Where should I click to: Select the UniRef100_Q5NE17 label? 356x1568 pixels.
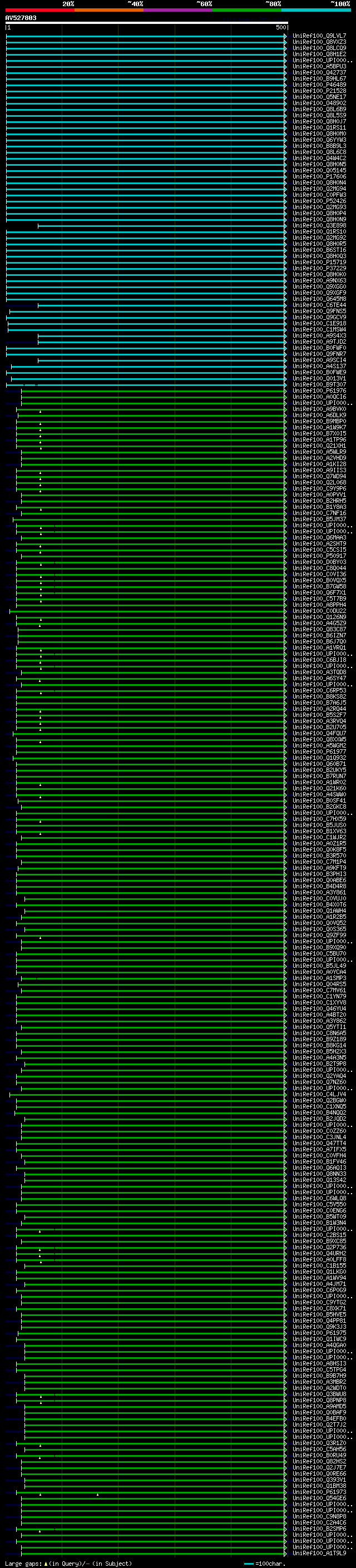click(x=319, y=97)
